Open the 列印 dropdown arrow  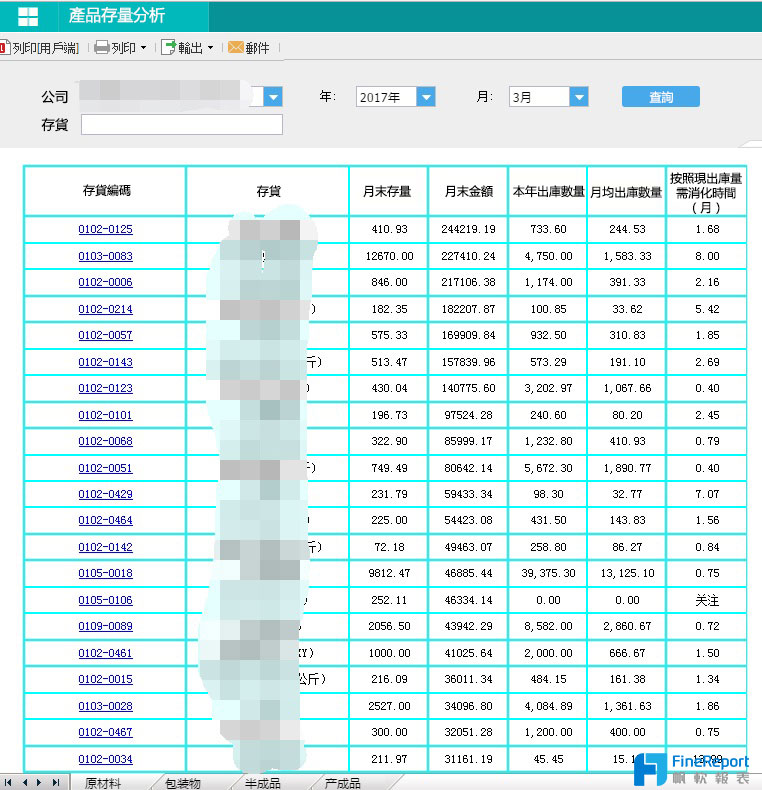click(143, 48)
